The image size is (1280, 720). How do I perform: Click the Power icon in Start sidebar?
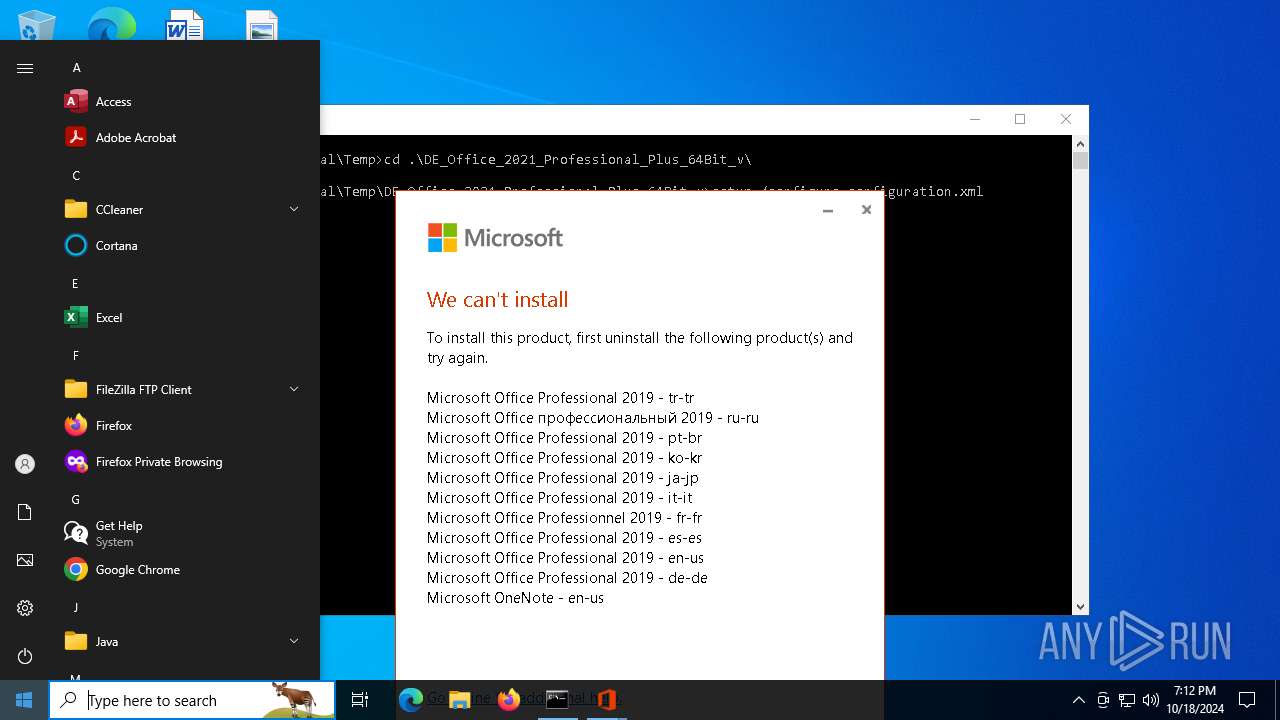point(25,656)
